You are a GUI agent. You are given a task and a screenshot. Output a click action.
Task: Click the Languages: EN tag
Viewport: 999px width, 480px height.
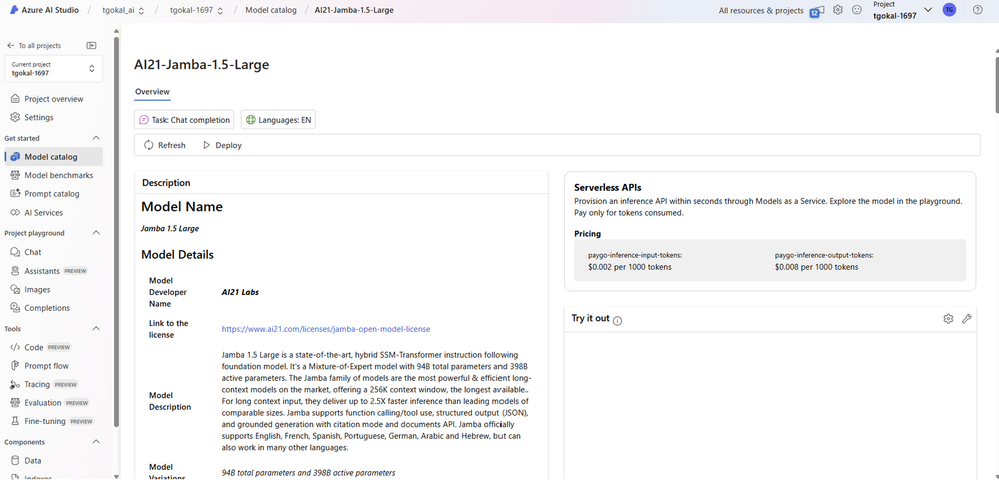point(278,119)
